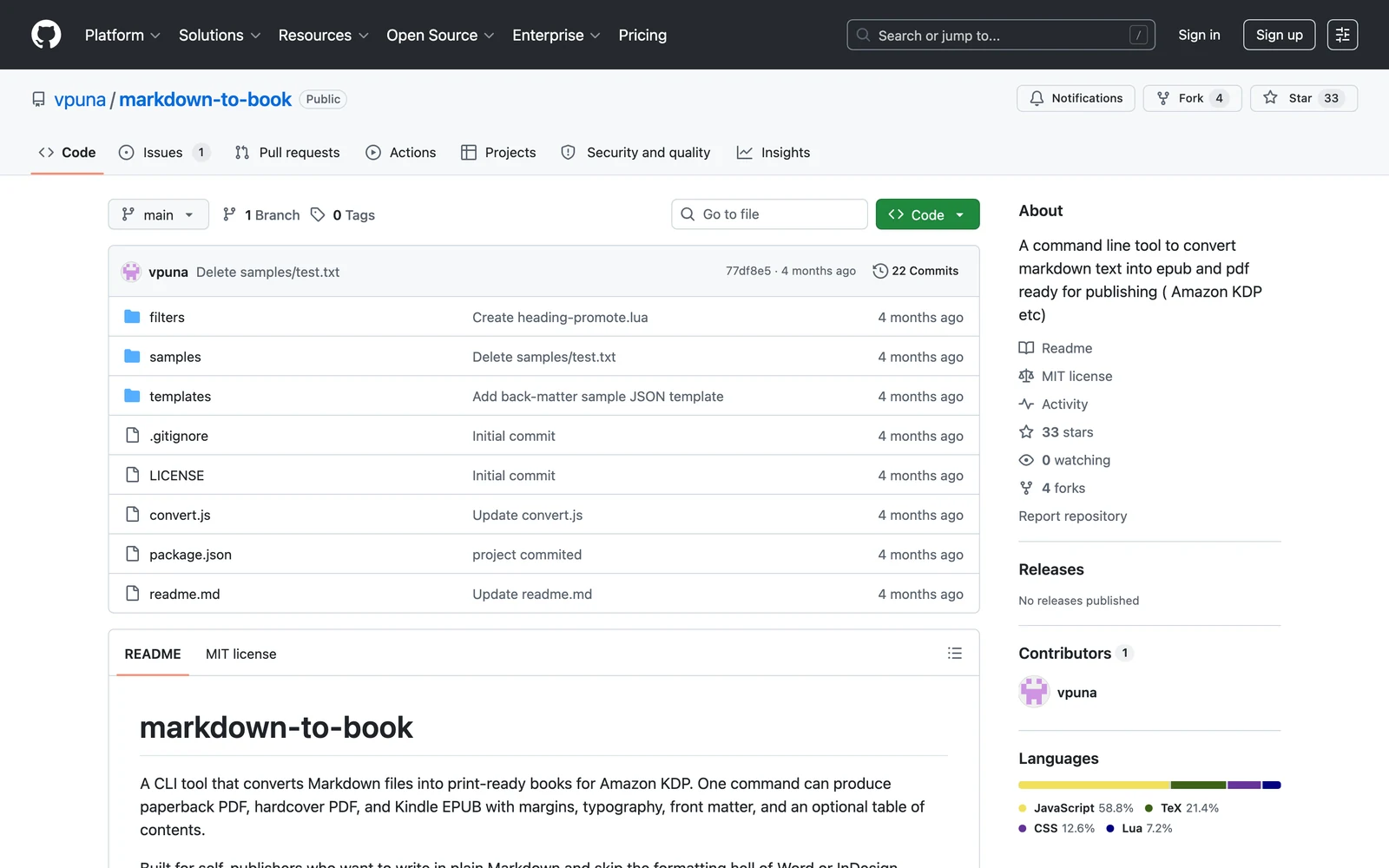Click the JavaScript yellow language bar segment
This screenshot has height=868, width=1389.
[x=1094, y=785]
